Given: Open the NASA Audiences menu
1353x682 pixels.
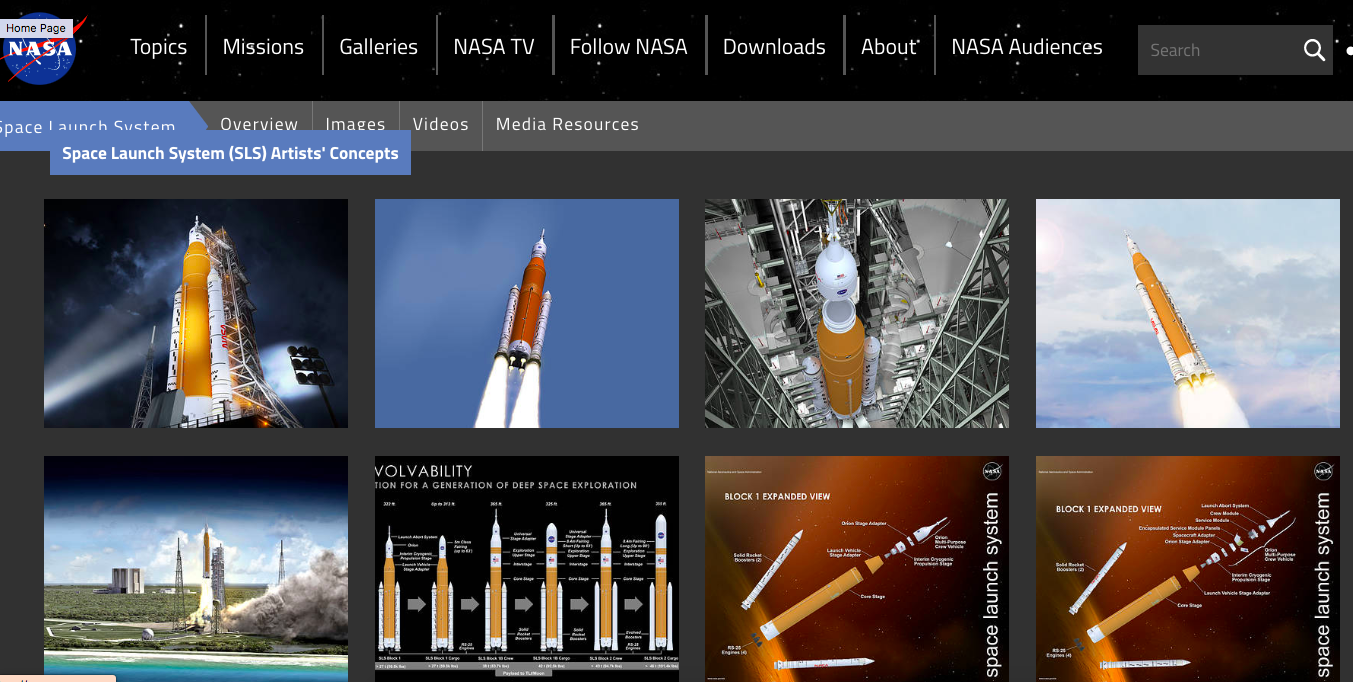Looking at the screenshot, I should [x=1027, y=47].
